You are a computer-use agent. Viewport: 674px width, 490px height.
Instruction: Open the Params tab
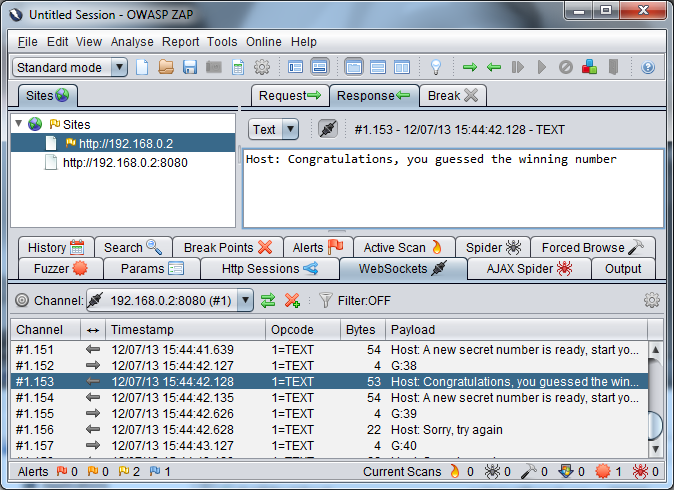pos(152,269)
